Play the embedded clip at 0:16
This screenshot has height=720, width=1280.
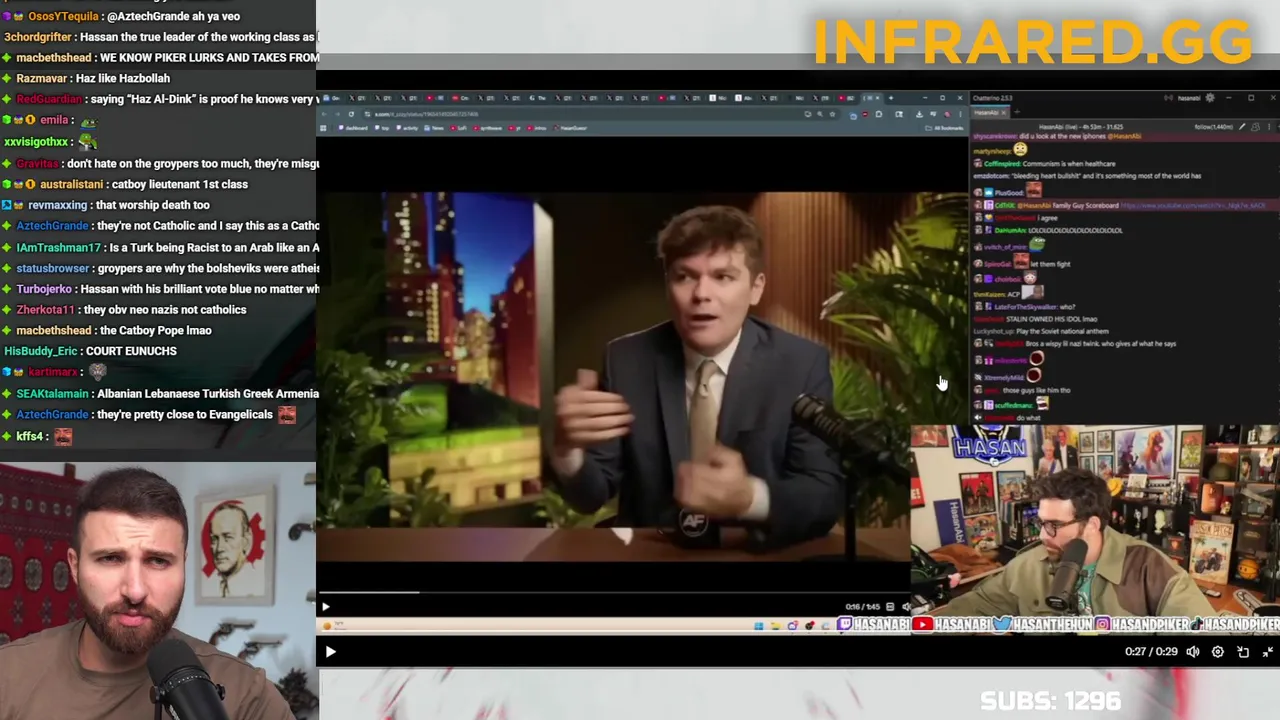click(325, 606)
